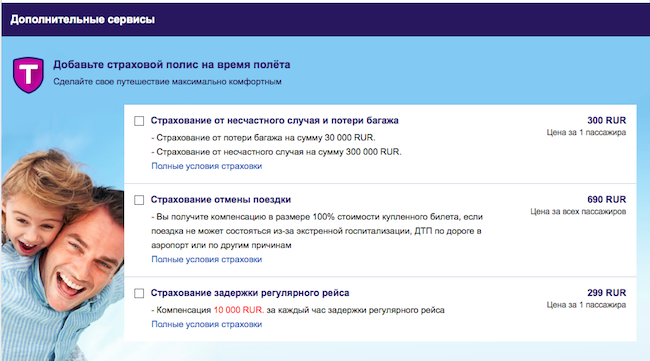Screen dimensions: 650x361
Task: Click 'Цена за 1 пассажира' under 300 RUR
Action: click(586, 133)
